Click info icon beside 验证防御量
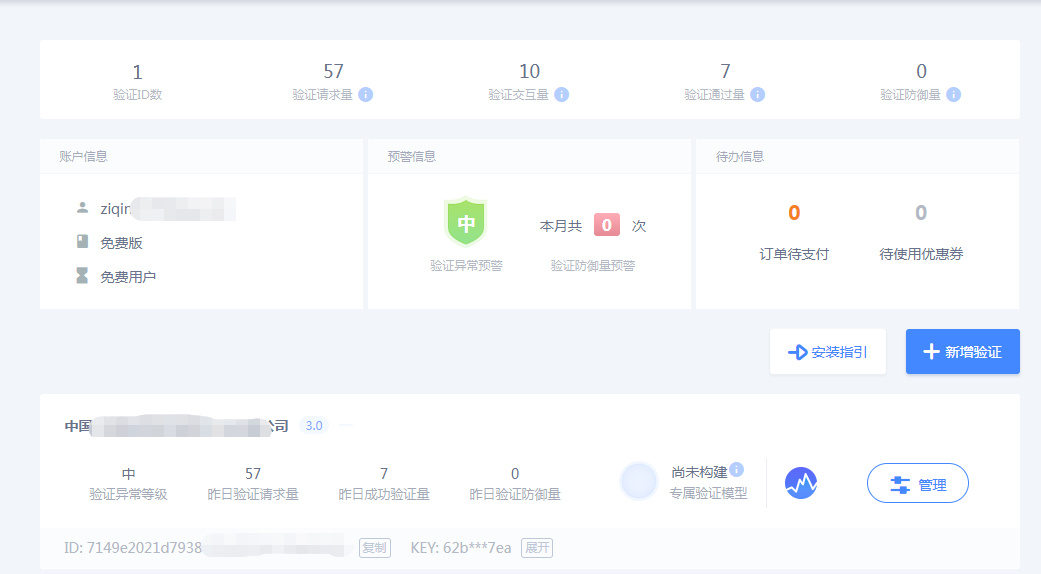1041x574 pixels. coord(954,95)
